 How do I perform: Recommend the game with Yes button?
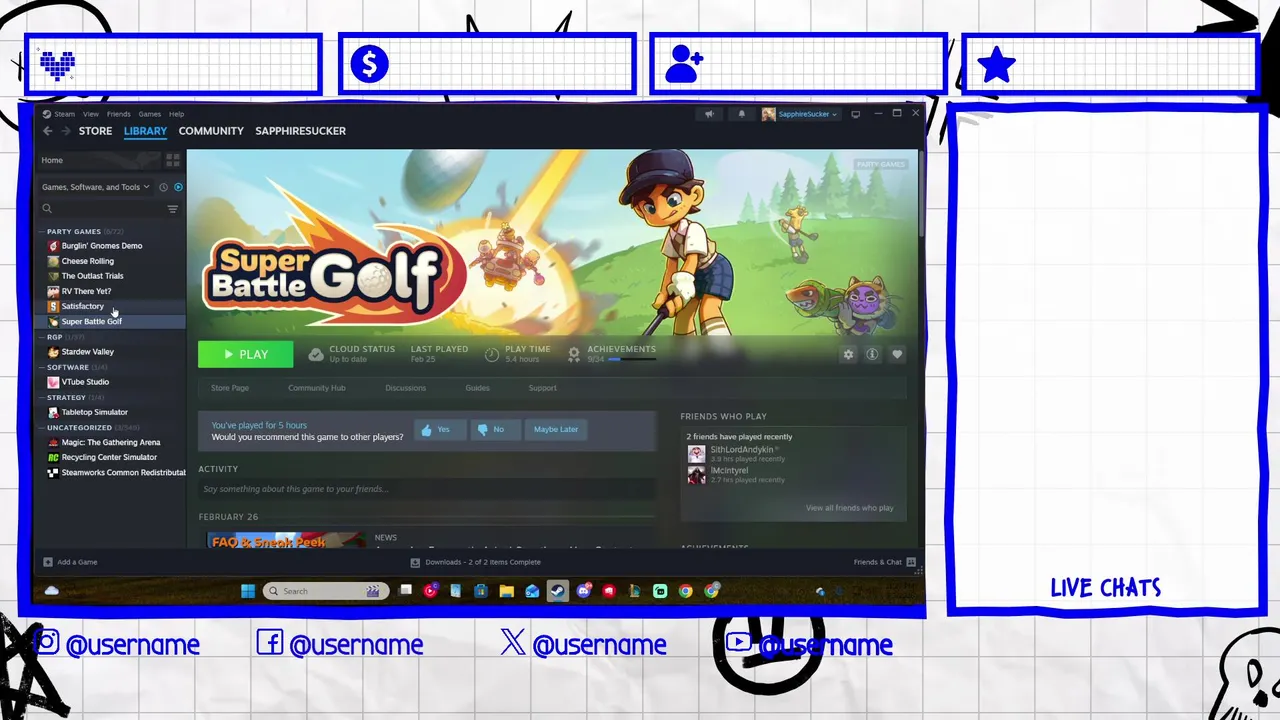[x=440, y=429]
